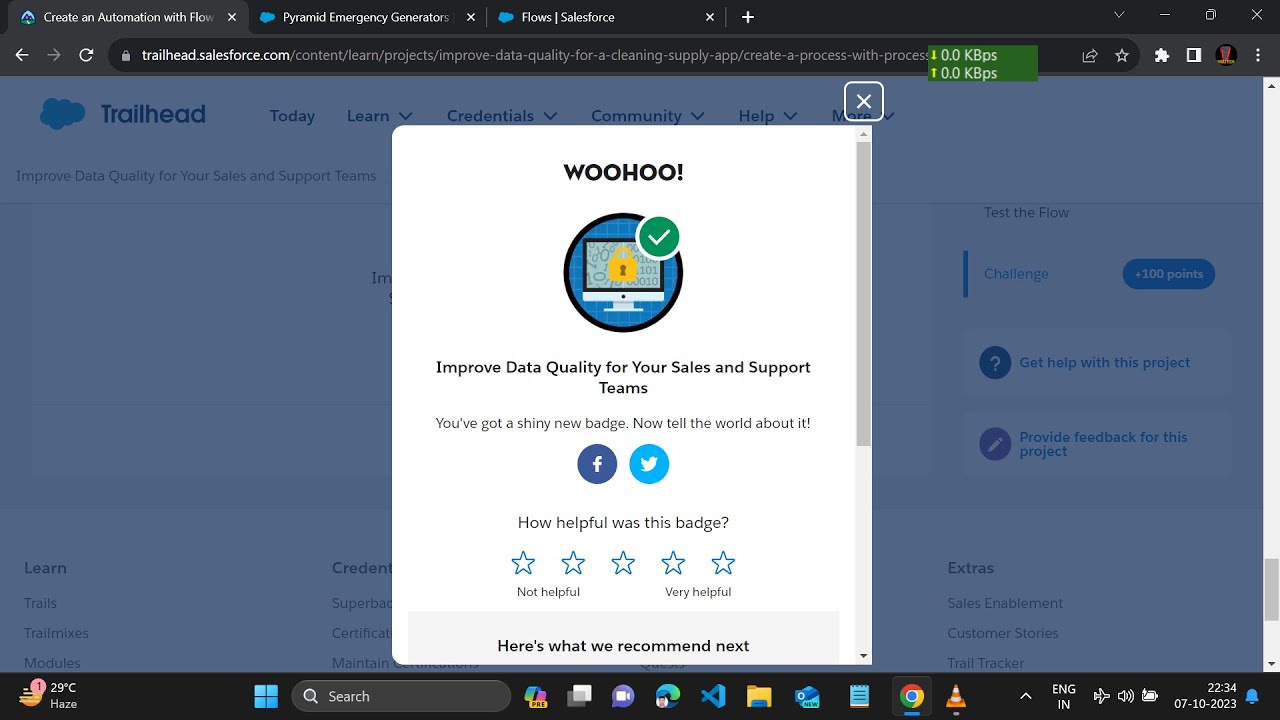Expand the Help navigation dropdown
Image resolution: width=1280 pixels, height=720 pixels.
point(767,116)
